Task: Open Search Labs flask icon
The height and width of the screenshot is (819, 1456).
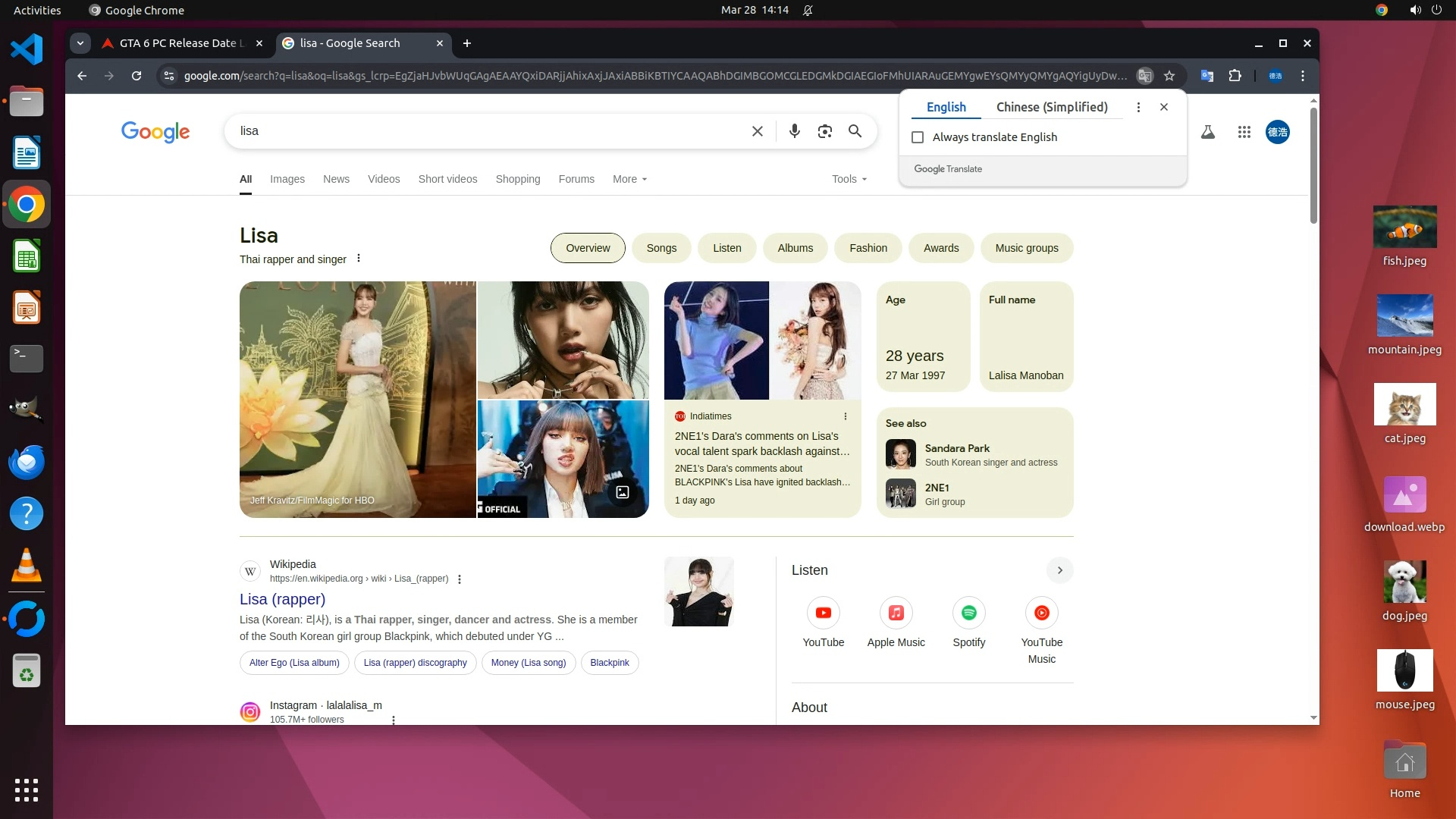Action: coord(1208,132)
